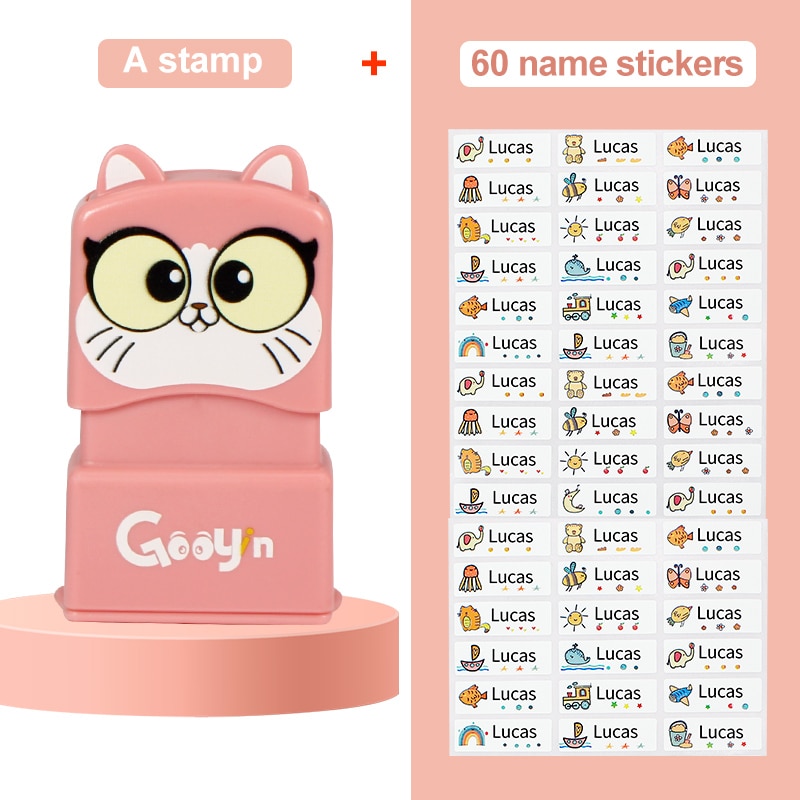Click the last train Lucas sticker
Screen dimensions: 800x800
(x=607, y=695)
